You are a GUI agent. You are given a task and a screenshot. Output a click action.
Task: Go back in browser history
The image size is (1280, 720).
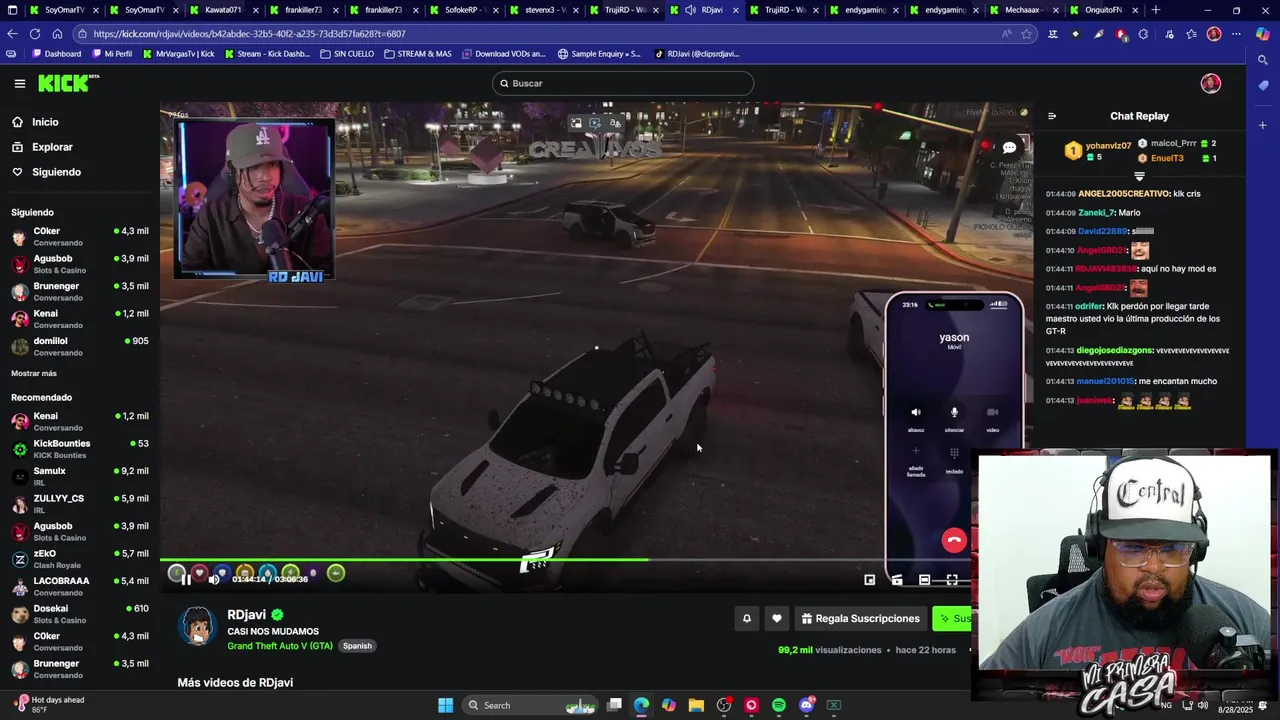[x=13, y=34]
